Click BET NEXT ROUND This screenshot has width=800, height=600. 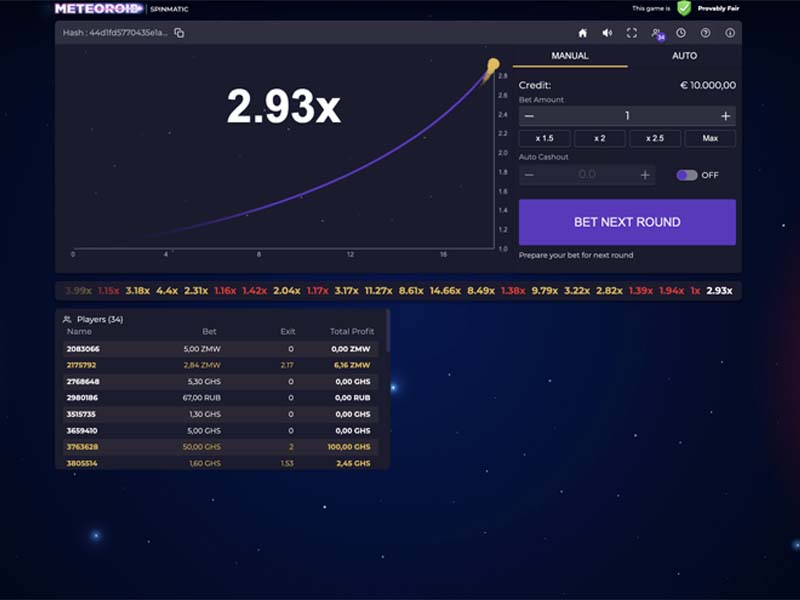point(627,222)
